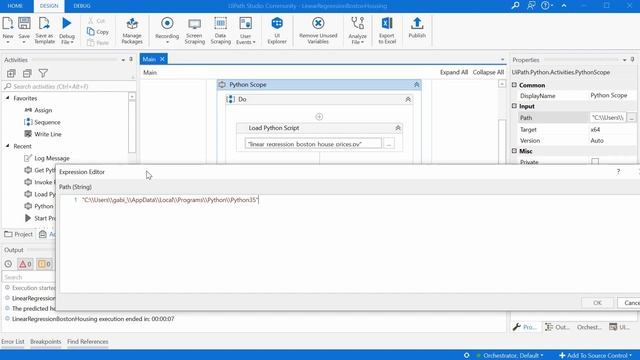Collapse the Recent group
The width and height of the screenshot is (640, 360).
[x=7, y=146]
